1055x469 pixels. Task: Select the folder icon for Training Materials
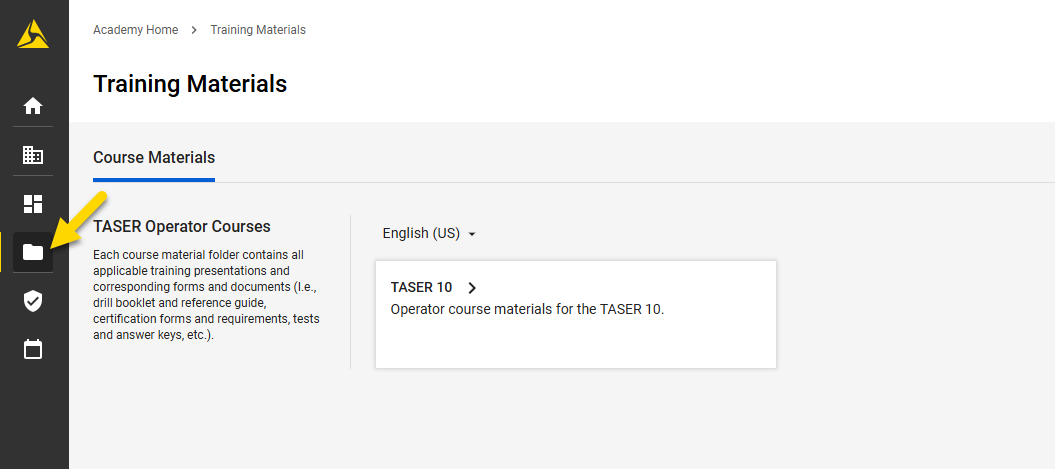click(33, 252)
